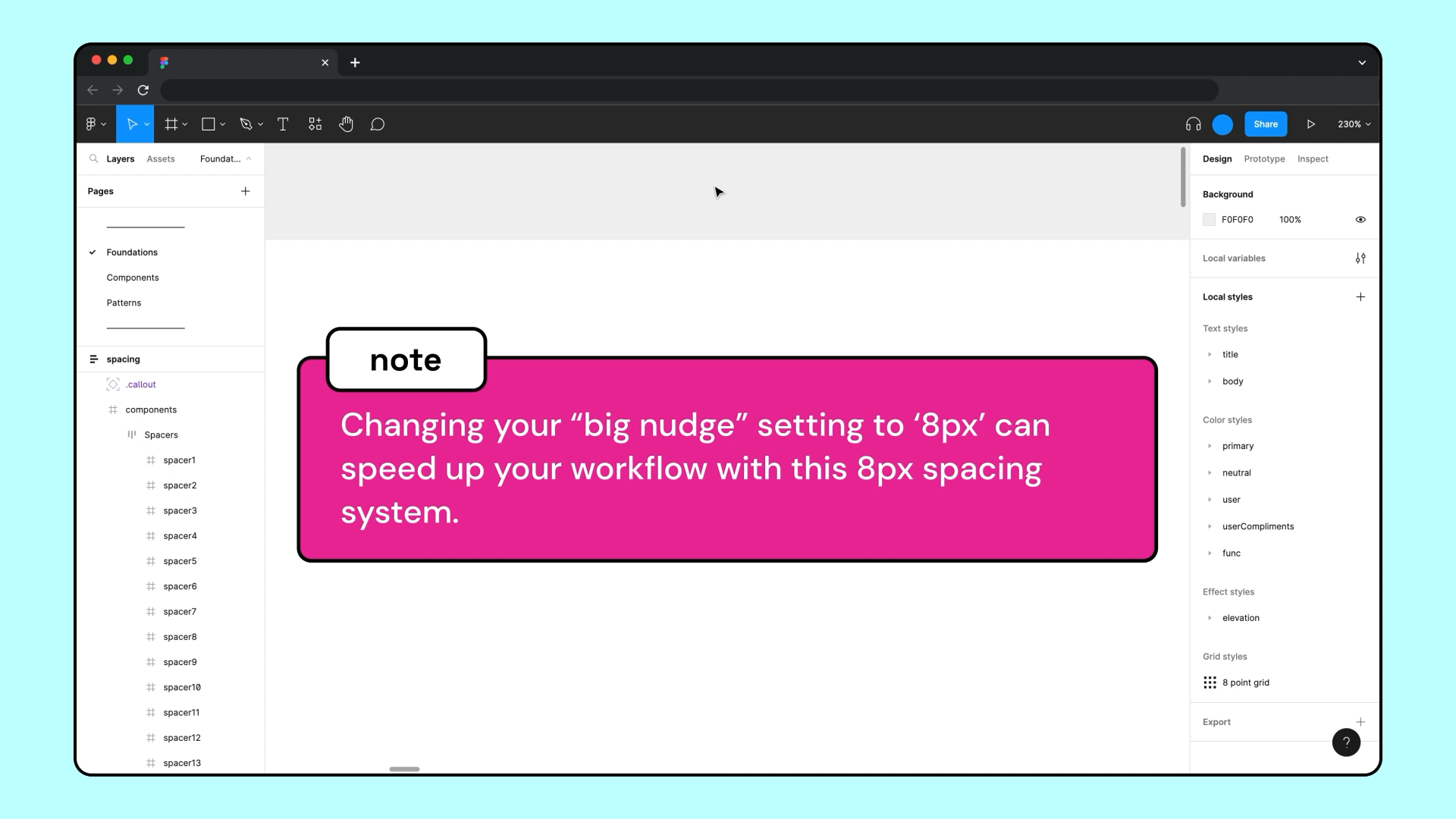Viewport: 1456px width, 819px height.
Task: Open Move tool options dropdown
Action: tap(146, 124)
